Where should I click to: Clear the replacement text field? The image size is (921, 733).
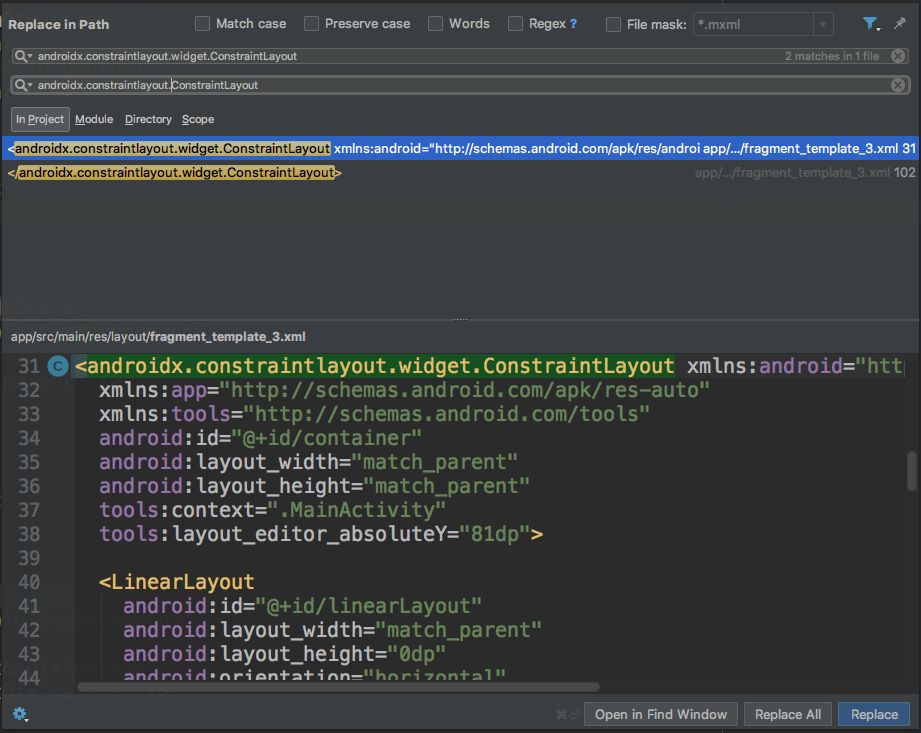tap(898, 85)
